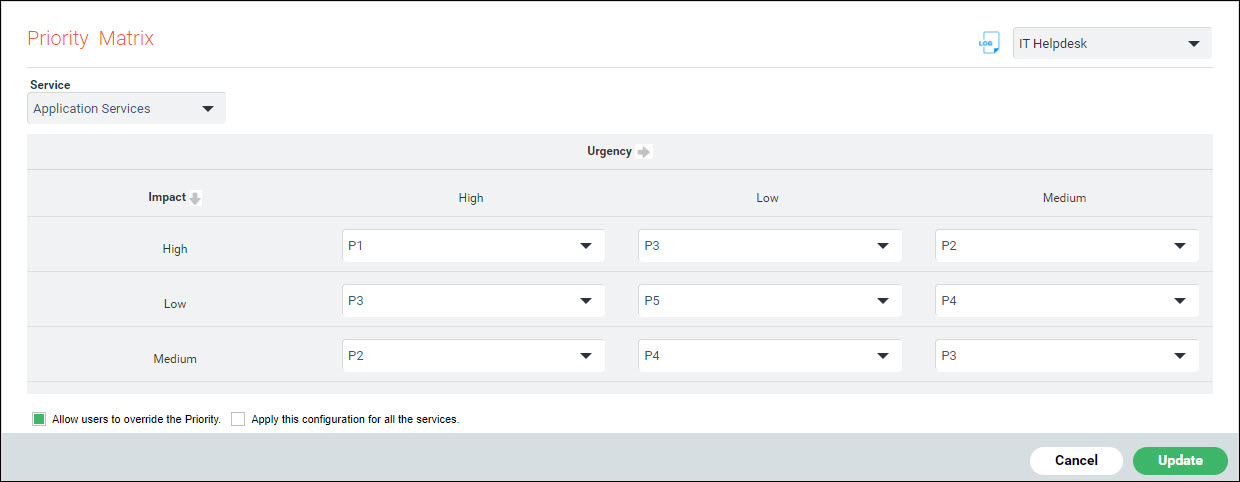Click the Priority Matrix page title

tap(91, 39)
